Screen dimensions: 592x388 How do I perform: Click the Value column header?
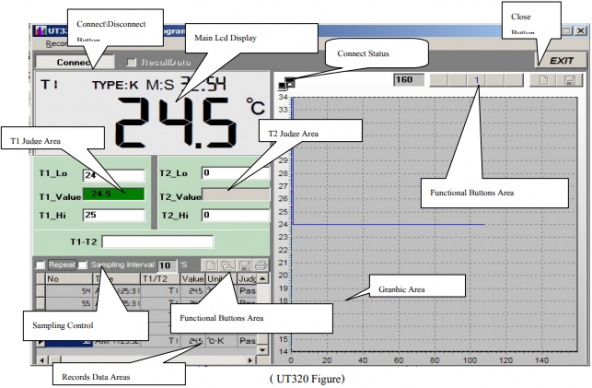(x=192, y=279)
